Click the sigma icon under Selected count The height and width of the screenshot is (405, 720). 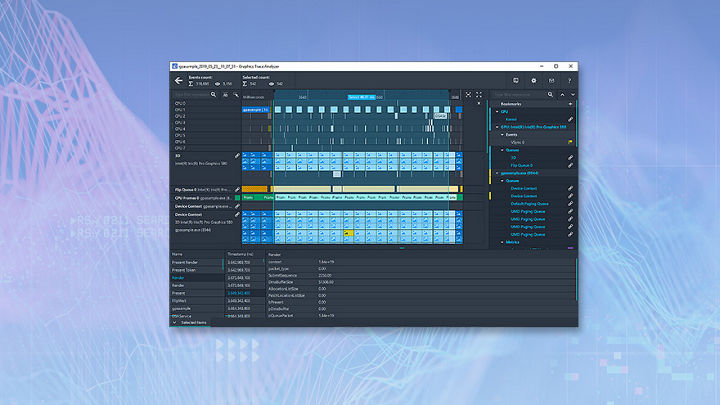(x=245, y=84)
